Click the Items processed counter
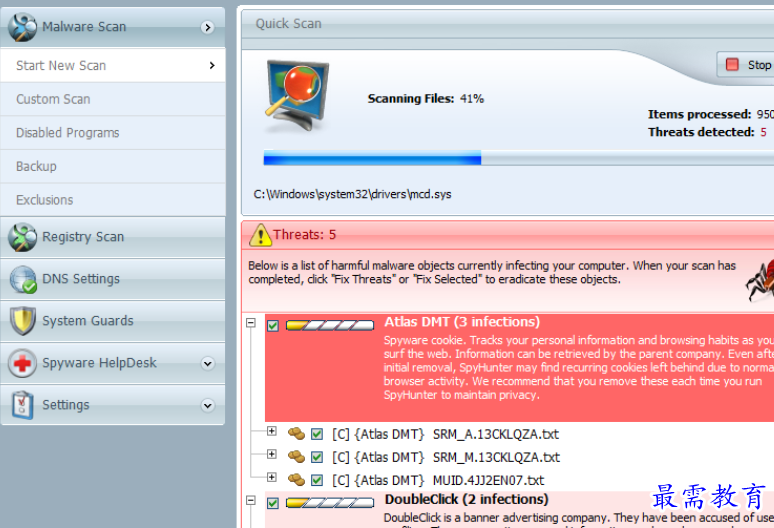 [711, 114]
